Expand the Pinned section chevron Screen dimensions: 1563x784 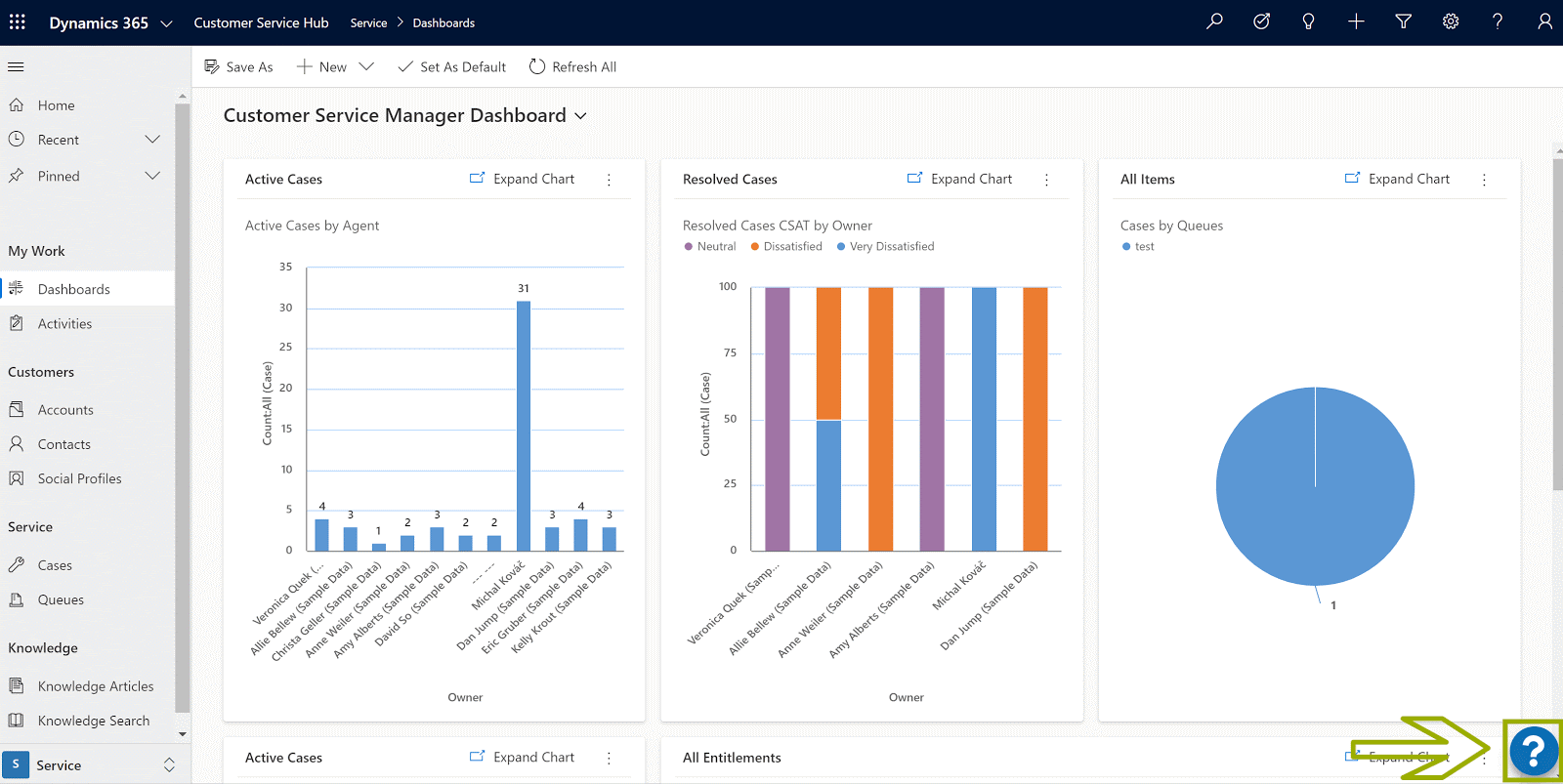(152, 176)
